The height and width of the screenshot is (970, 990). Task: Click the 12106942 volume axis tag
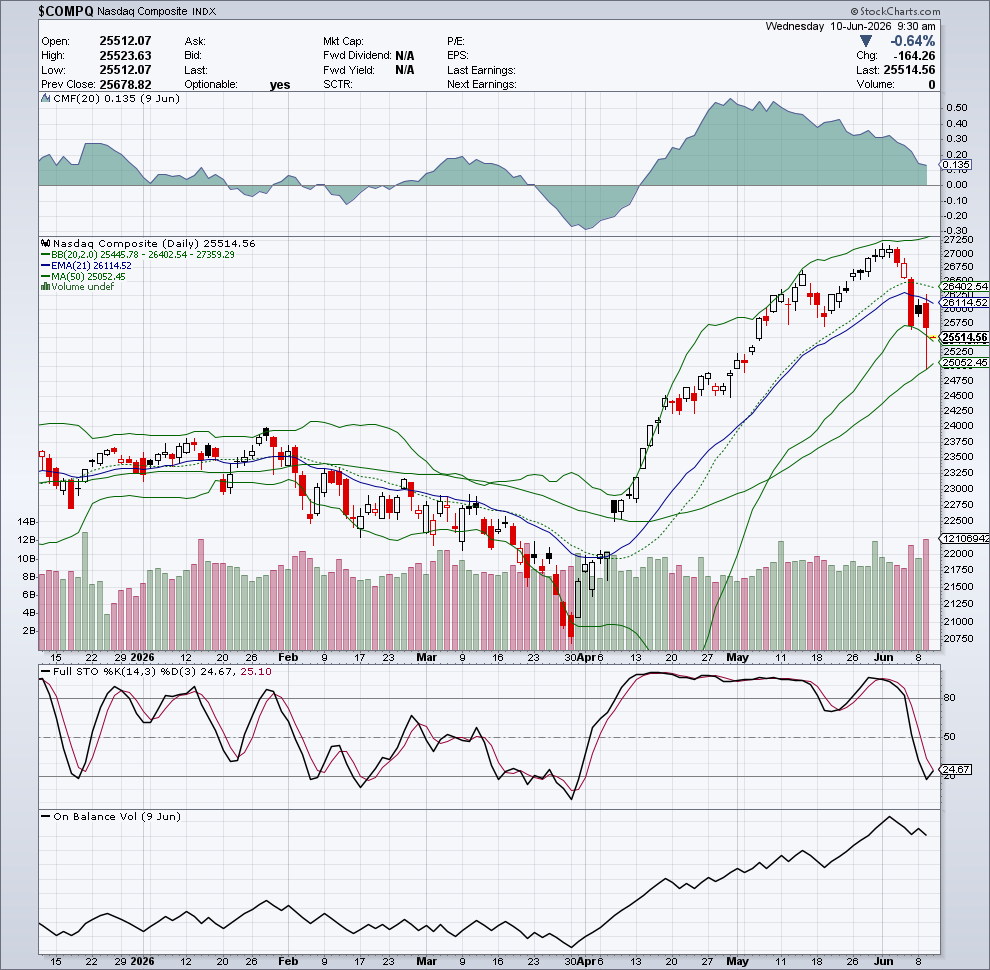point(965,538)
